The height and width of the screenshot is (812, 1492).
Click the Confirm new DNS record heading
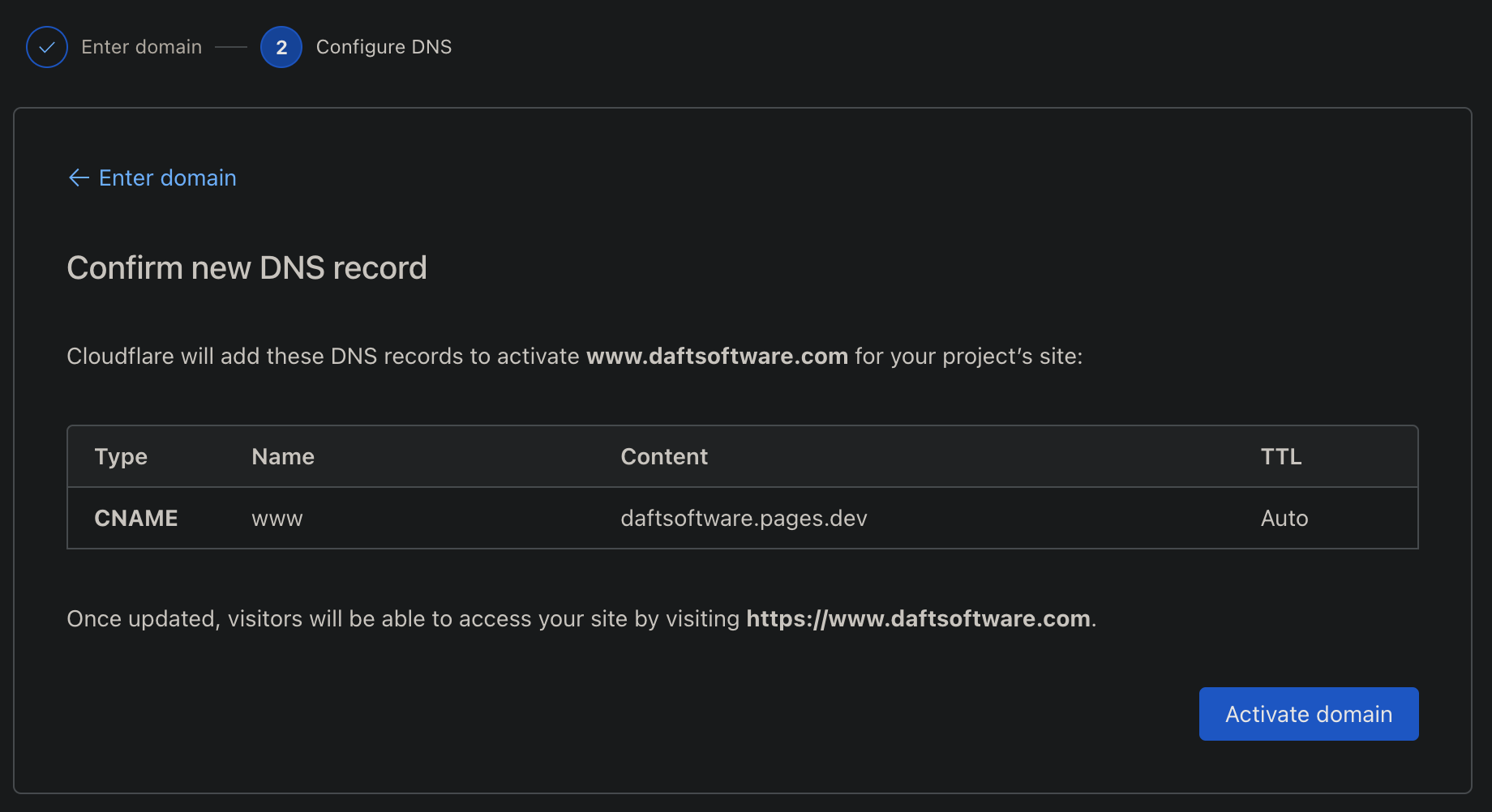coord(247,267)
